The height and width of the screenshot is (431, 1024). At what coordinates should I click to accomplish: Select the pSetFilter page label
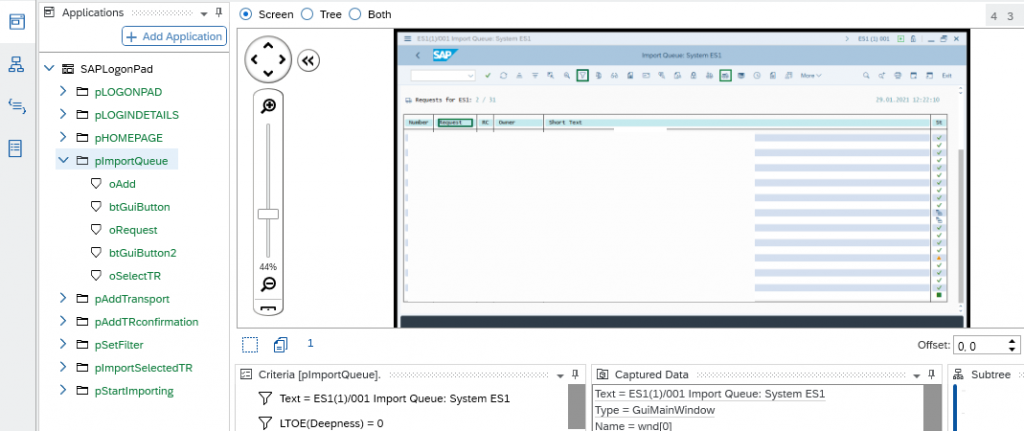pyautogui.click(x=119, y=345)
